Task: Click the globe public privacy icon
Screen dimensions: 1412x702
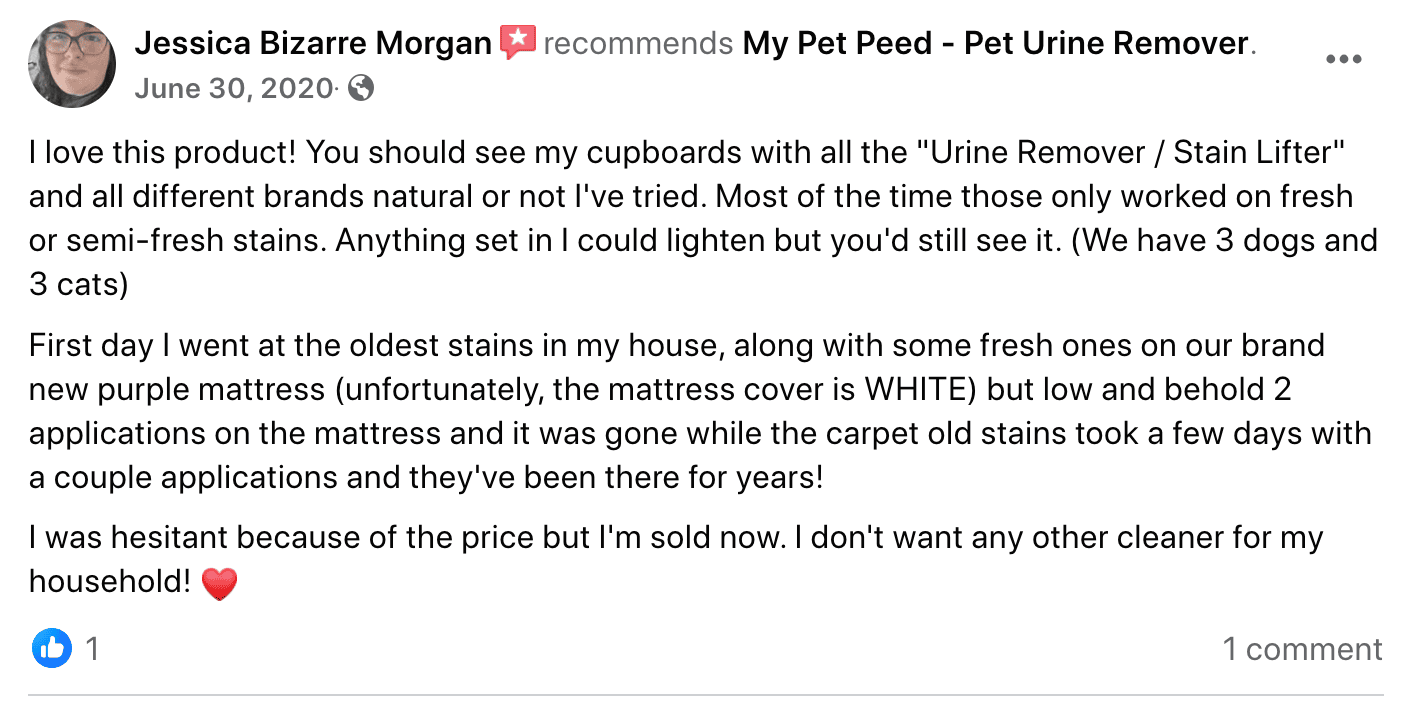Action: (x=362, y=89)
